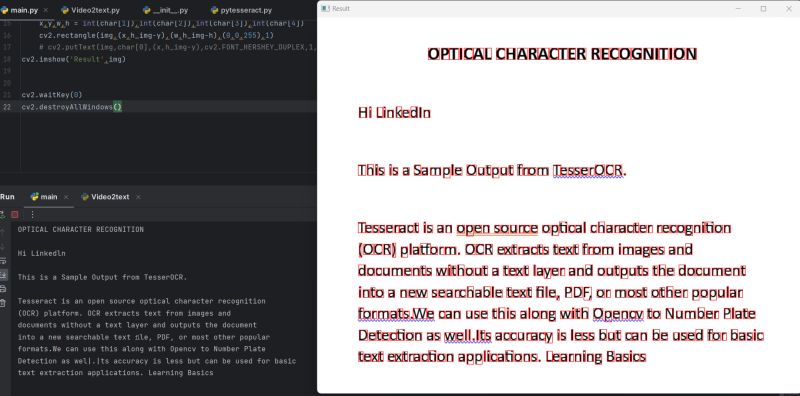
Task: Toggle soft-wrap in the Run console
Action: click(x=3, y=261)
